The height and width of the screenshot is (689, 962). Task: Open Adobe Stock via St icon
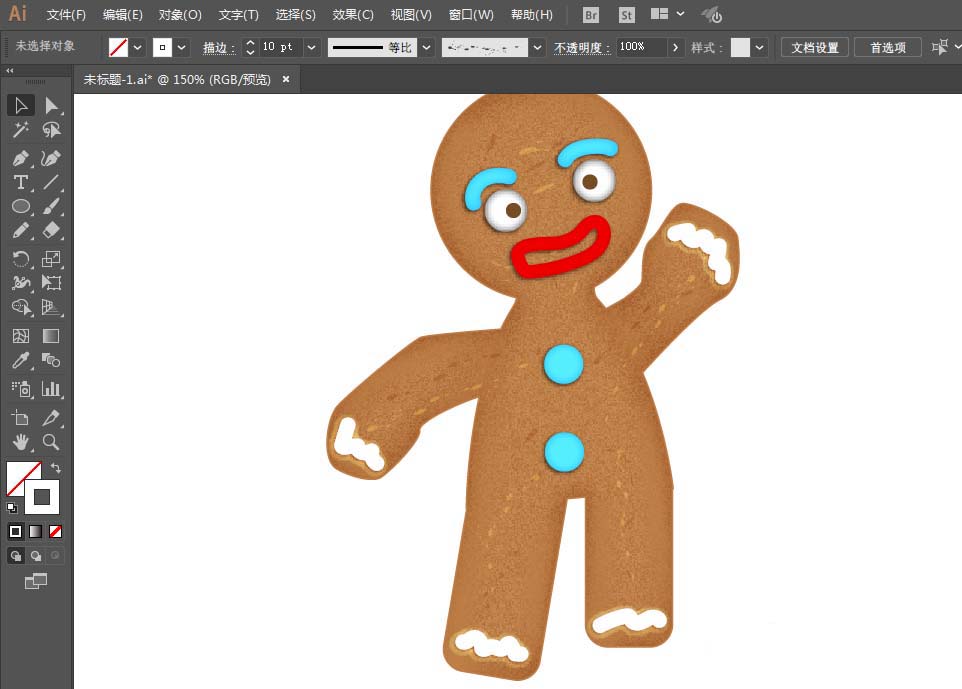(626, 15)
